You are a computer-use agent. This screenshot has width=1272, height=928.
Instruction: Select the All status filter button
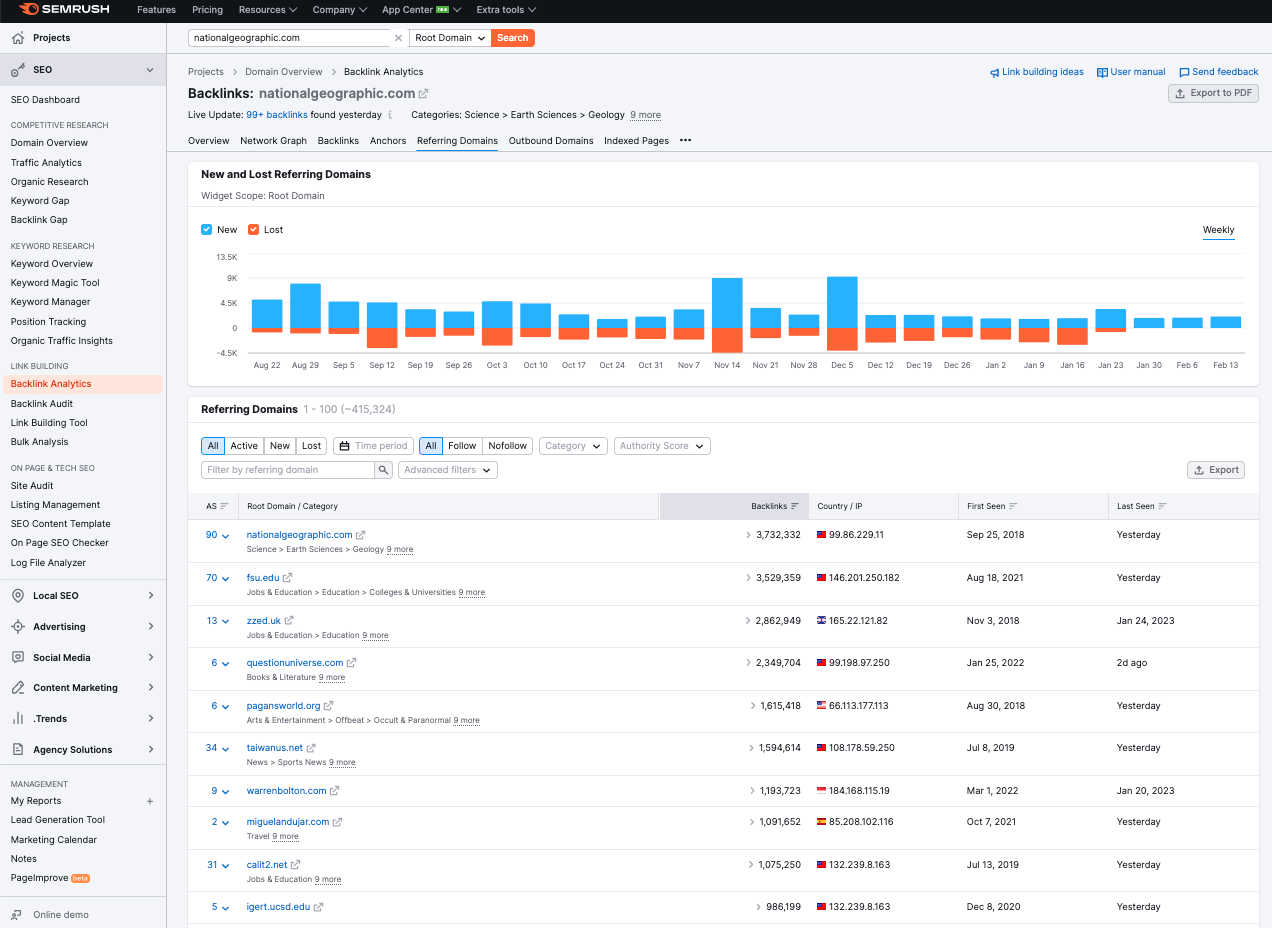click(x=213, y=446)
